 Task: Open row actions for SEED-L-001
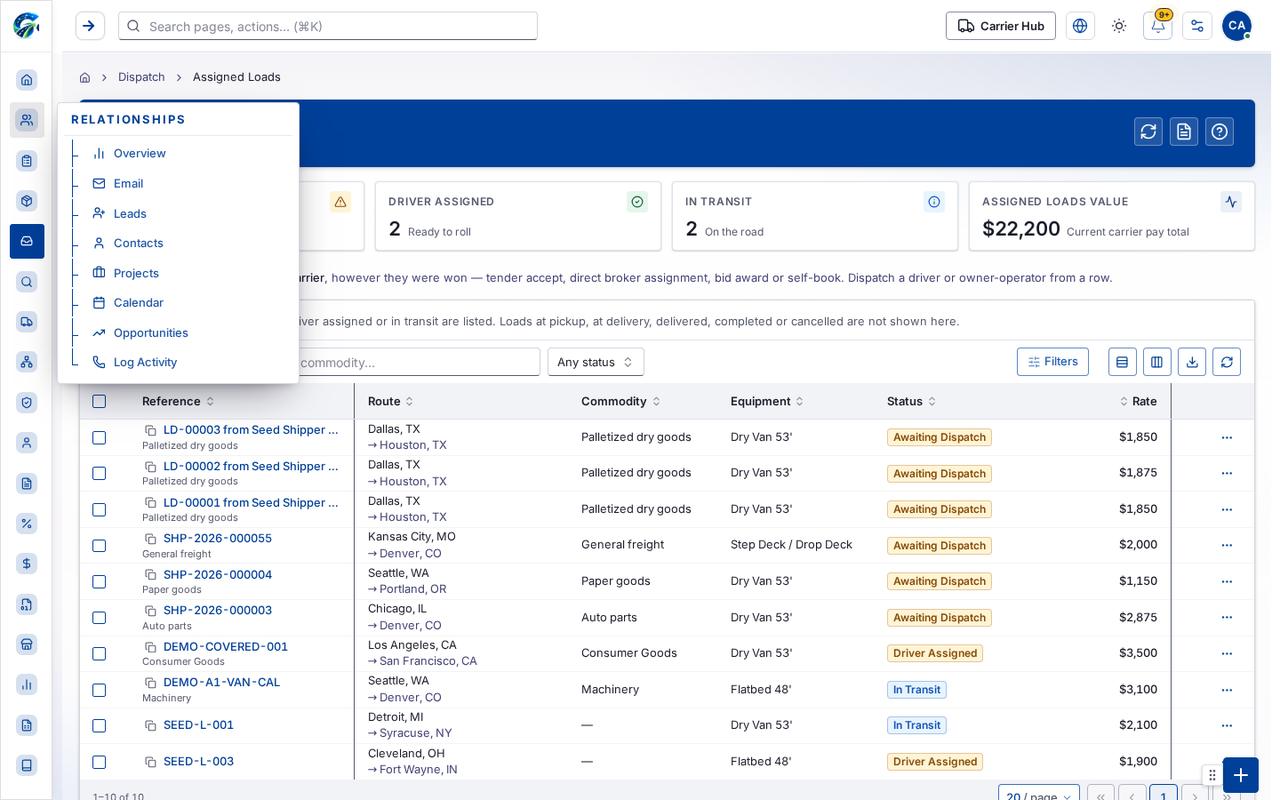coord(1226,726)
